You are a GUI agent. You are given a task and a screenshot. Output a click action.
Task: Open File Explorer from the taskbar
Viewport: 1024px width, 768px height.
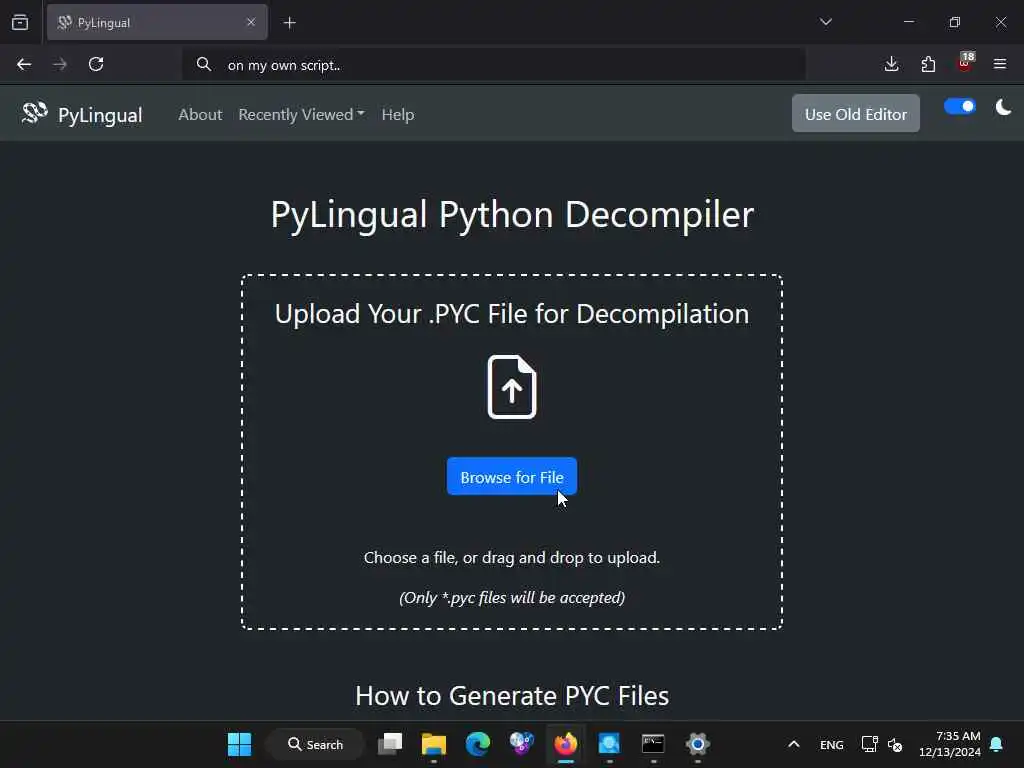coord(434,744)
